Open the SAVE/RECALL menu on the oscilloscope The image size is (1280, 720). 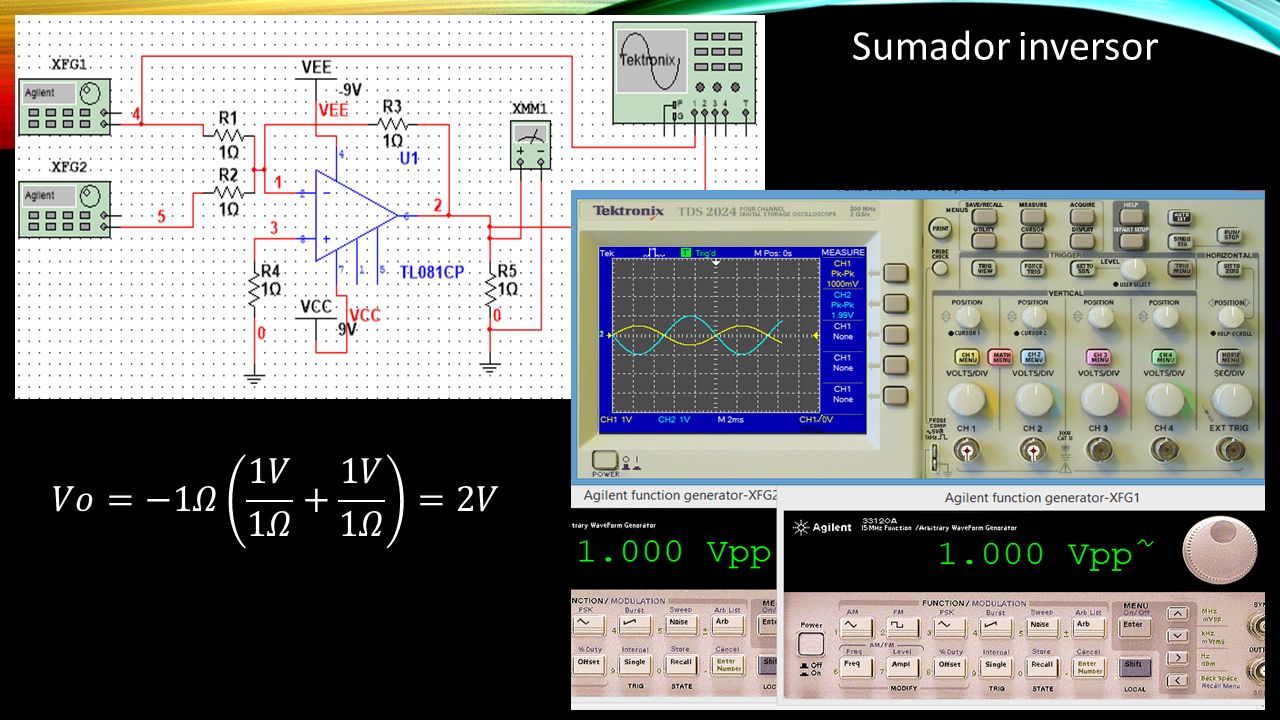[x=984, y=217]
